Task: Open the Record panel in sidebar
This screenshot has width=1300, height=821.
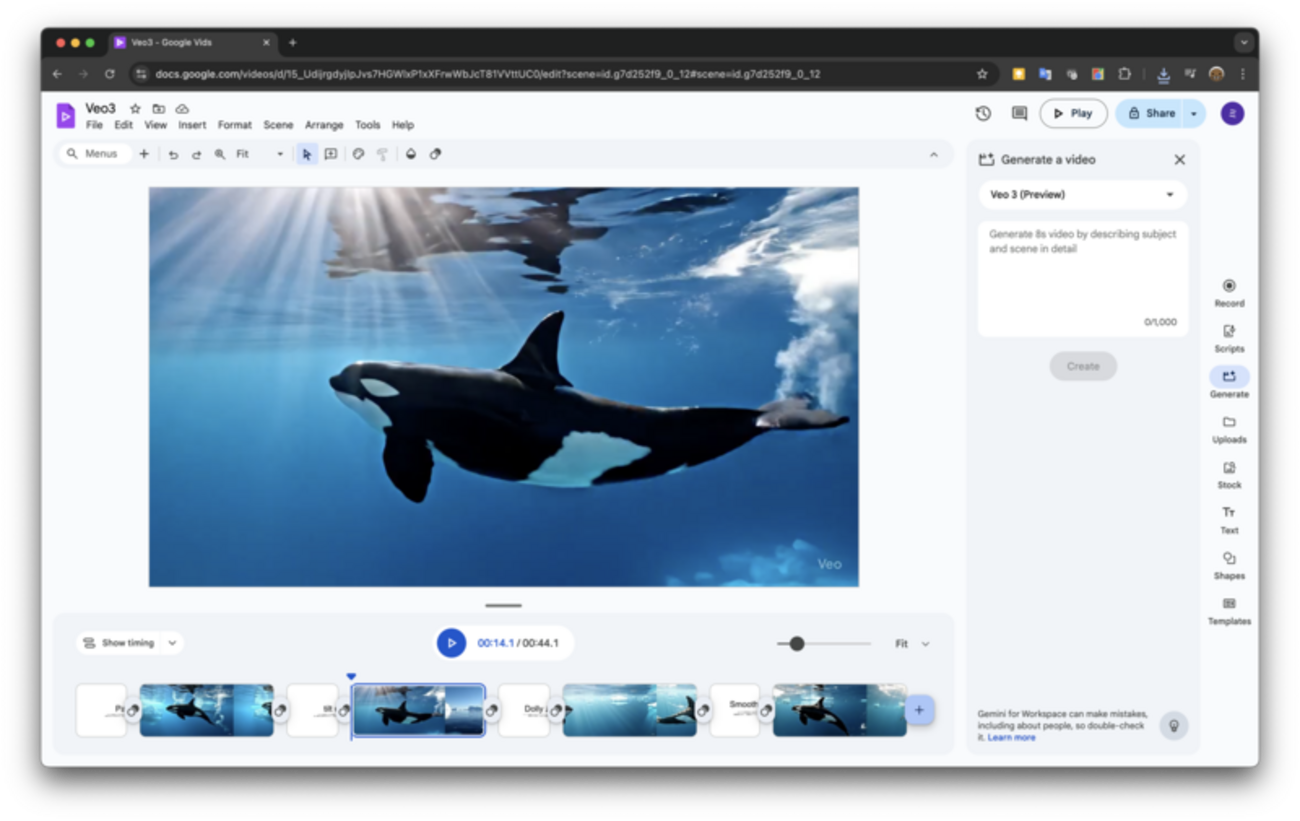Action: point(1229,293)
